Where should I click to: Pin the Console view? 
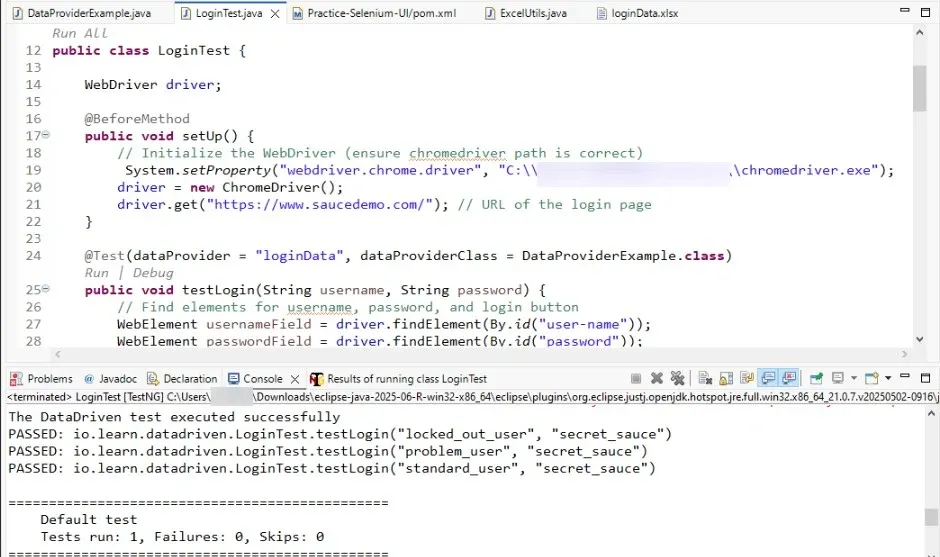(816, 378)
